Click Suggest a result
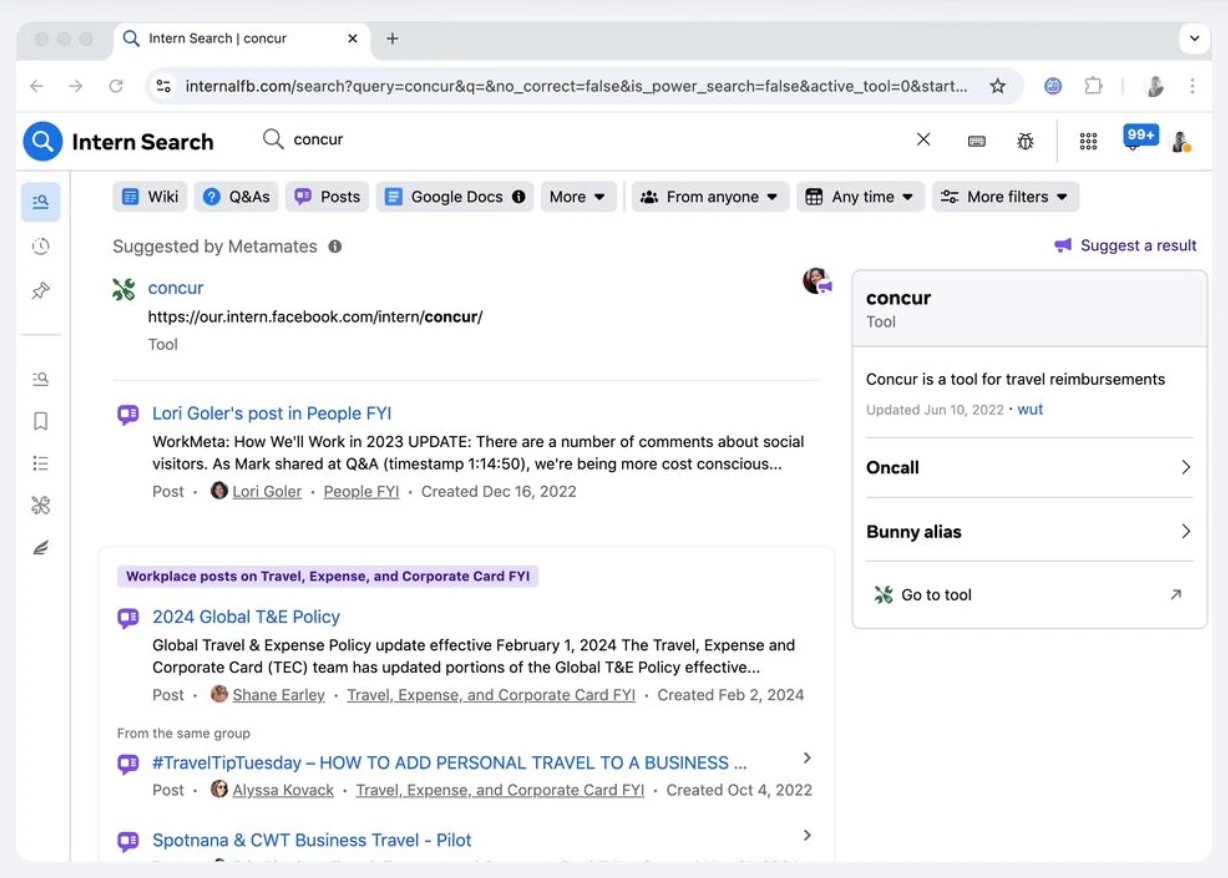Viewport: 1228px width, 878px height. [x=1125, y=245]
